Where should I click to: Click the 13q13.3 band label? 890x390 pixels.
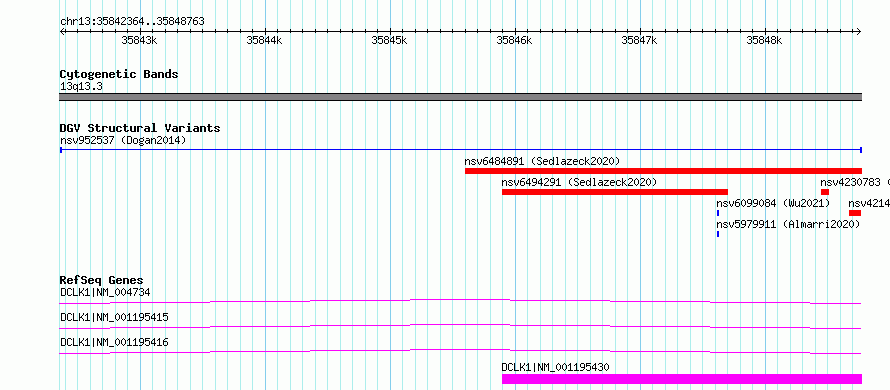pos(81,87)
